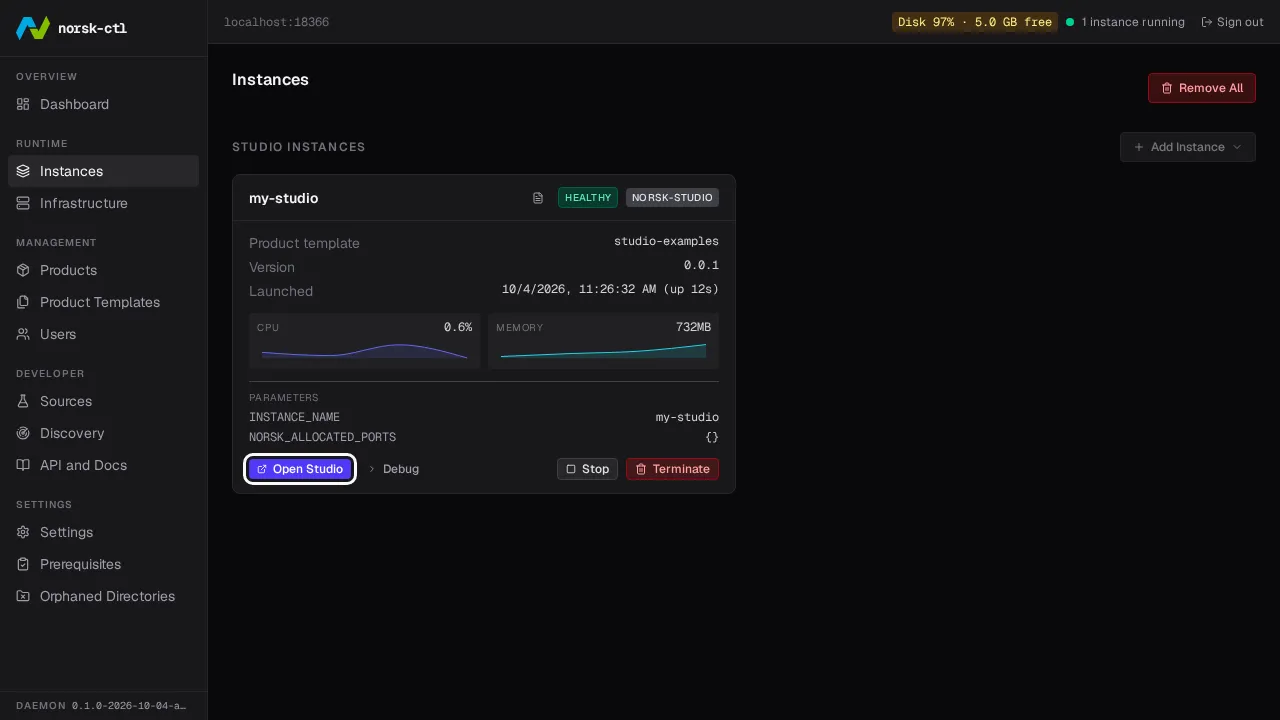Click the Settings gear icon
This screenshot has width=1280, height=720.
[x=23, y=532]
